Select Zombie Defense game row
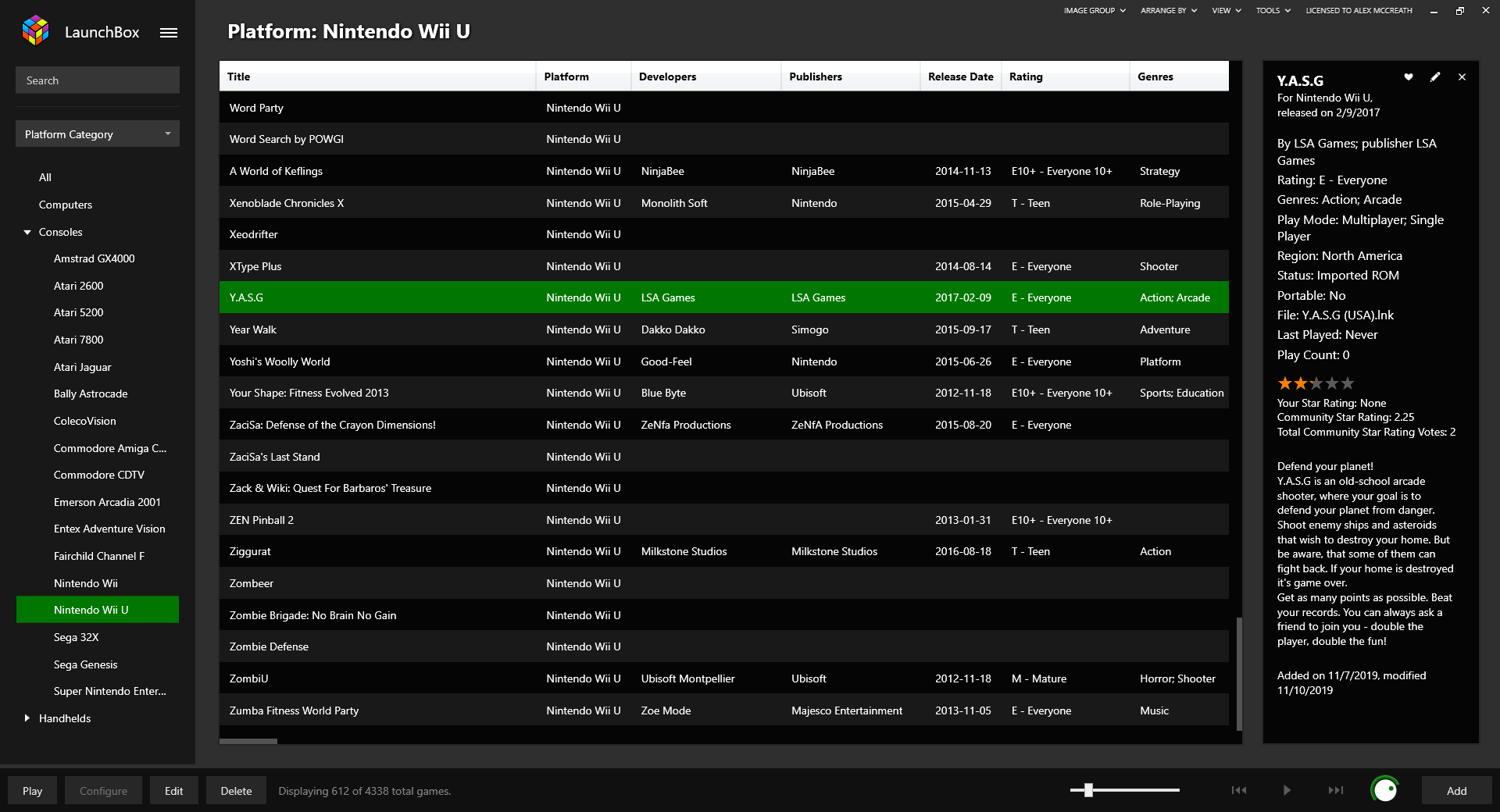Screen dimensions: 1500x812 tap(724, 646)
